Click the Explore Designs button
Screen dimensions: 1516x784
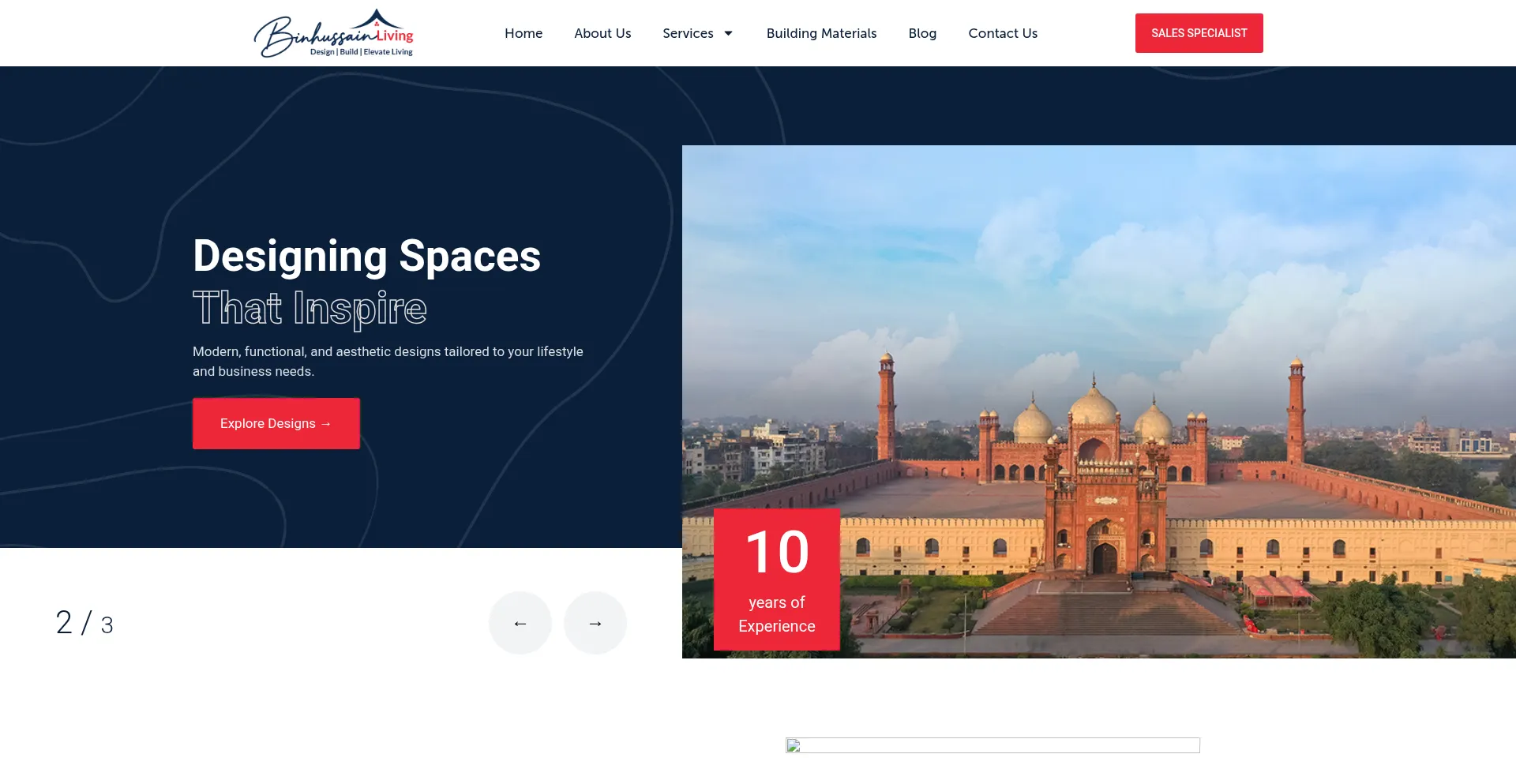(276, 423)
